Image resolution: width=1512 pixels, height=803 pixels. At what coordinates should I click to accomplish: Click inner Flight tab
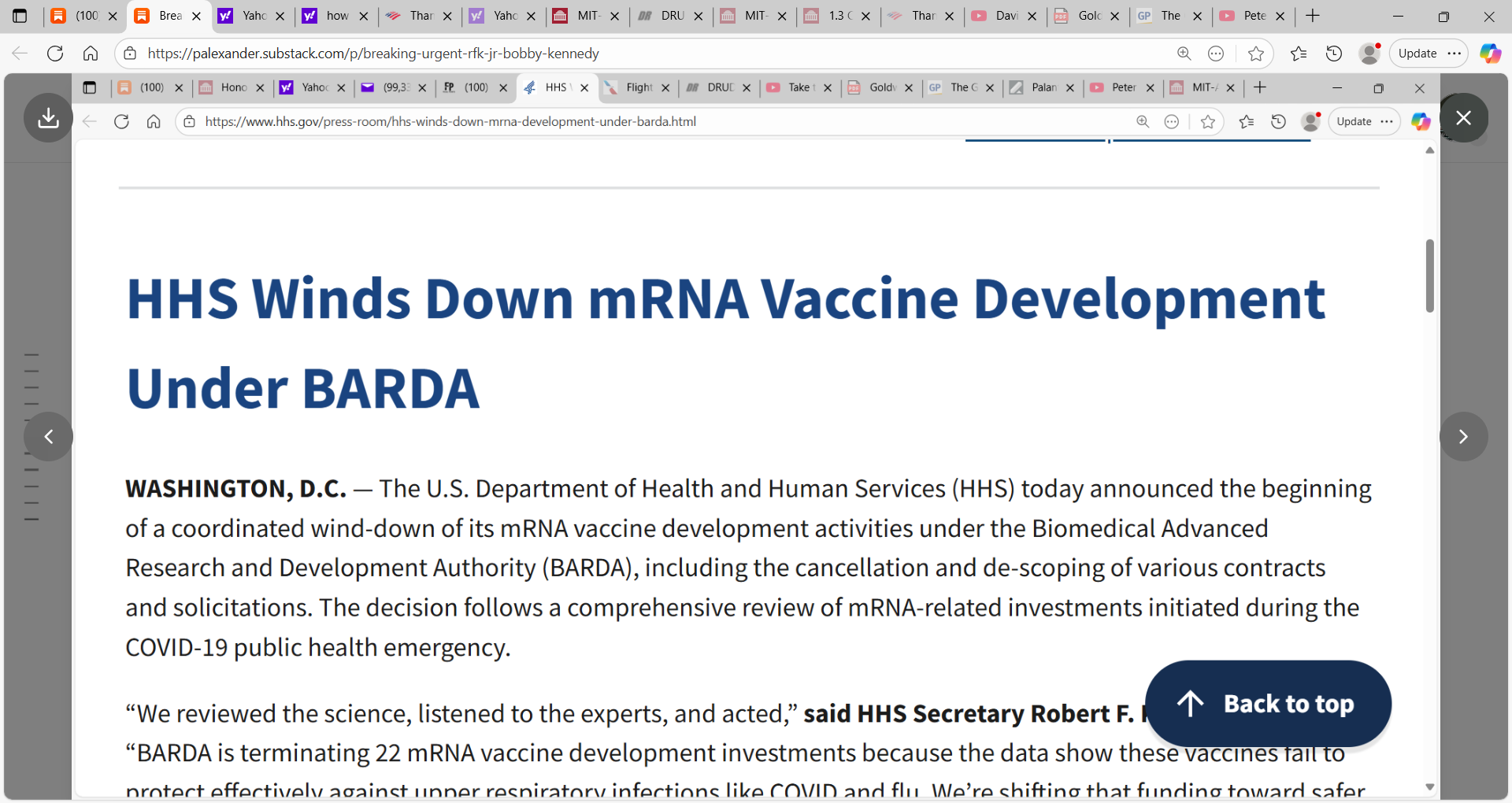pos(639,87)
